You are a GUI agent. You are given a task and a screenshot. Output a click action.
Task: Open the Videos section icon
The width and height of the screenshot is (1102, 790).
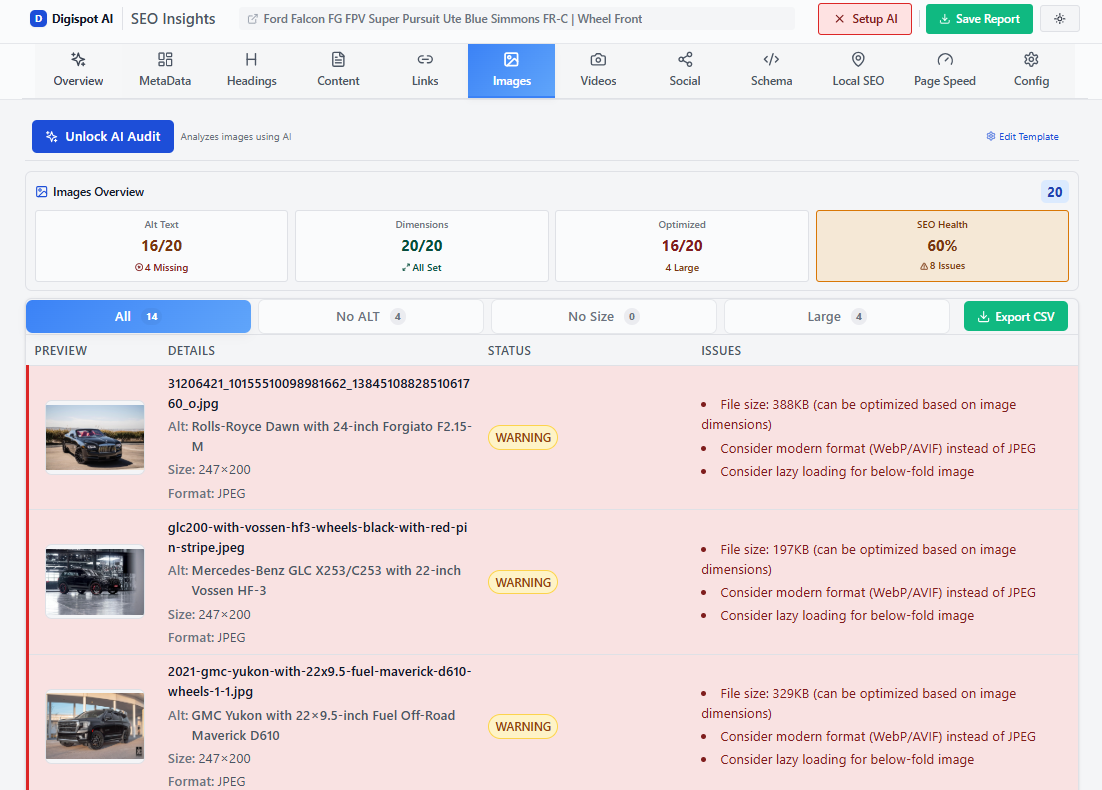coord(597,60)
